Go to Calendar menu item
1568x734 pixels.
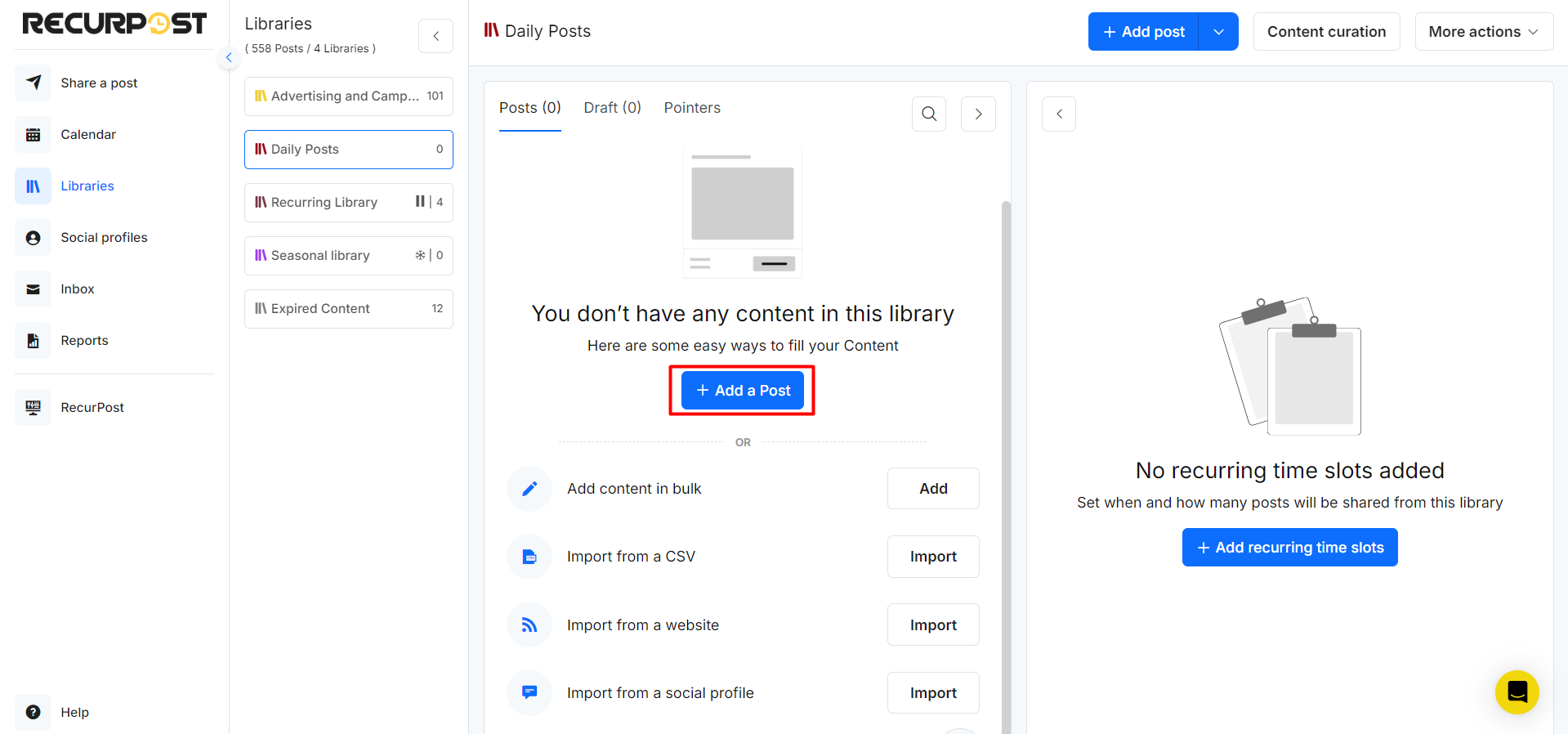[x=88, y=134]
